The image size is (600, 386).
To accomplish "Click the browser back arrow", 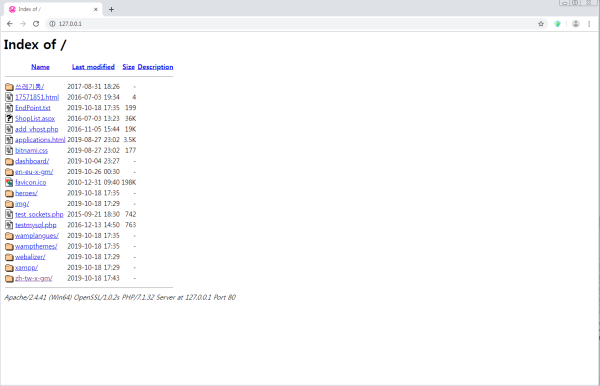I will [10, 24].
